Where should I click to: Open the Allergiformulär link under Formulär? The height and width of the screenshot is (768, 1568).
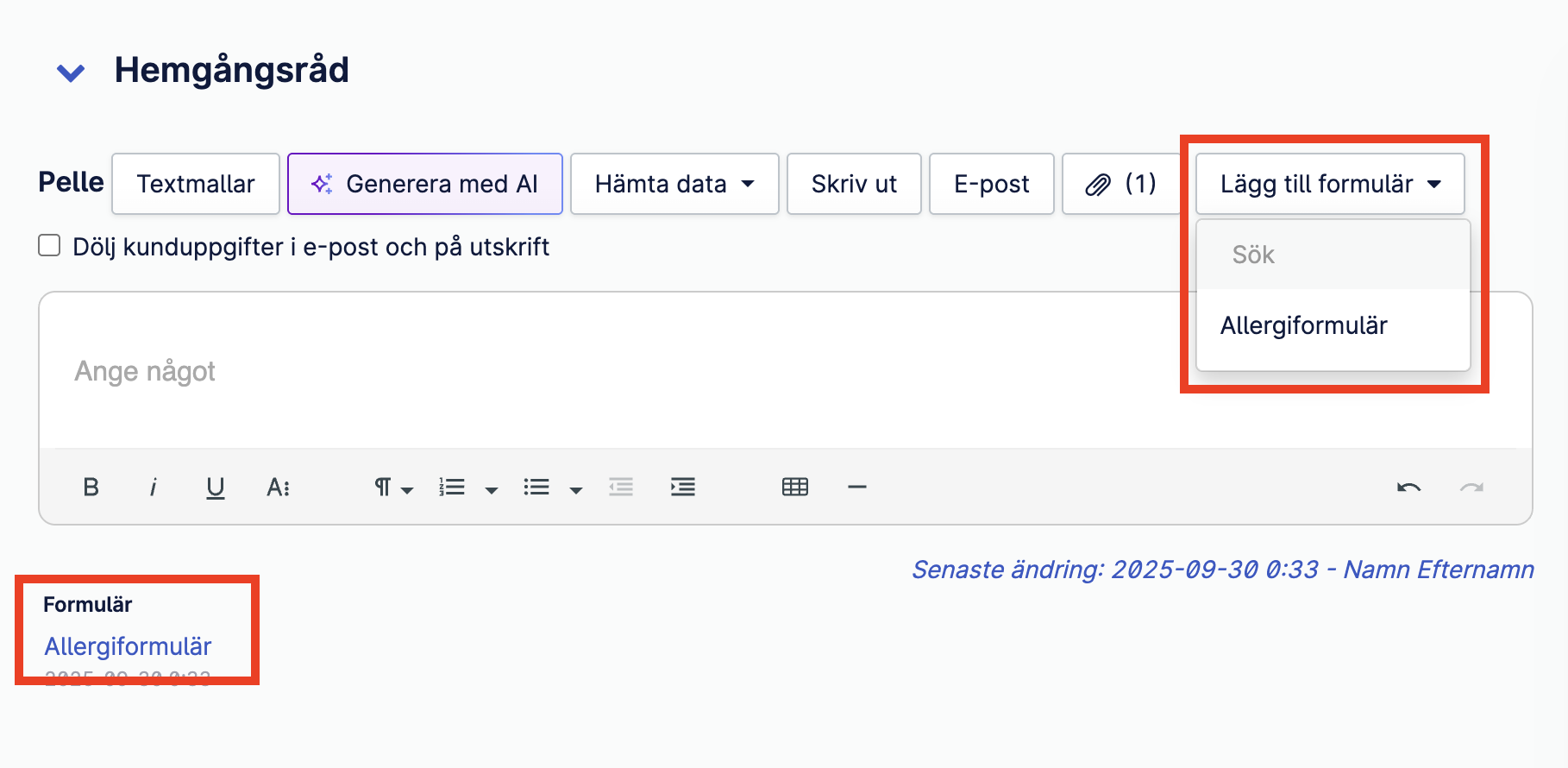tap(128, 646)
